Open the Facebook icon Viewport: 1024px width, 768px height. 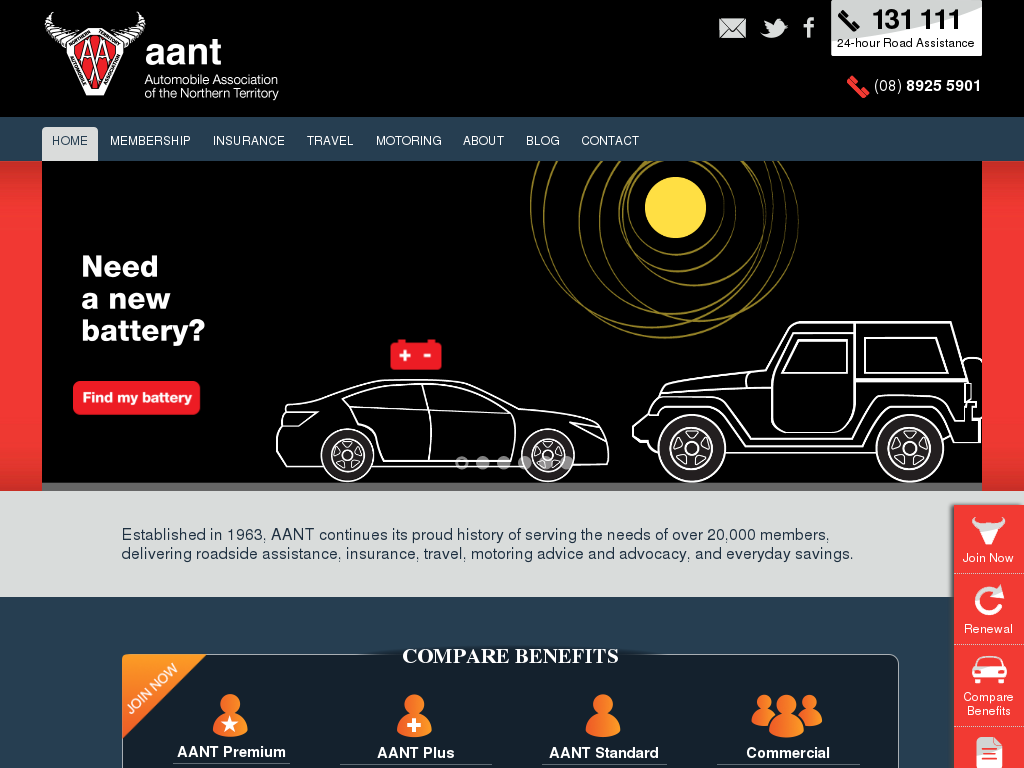coord(808,28)
